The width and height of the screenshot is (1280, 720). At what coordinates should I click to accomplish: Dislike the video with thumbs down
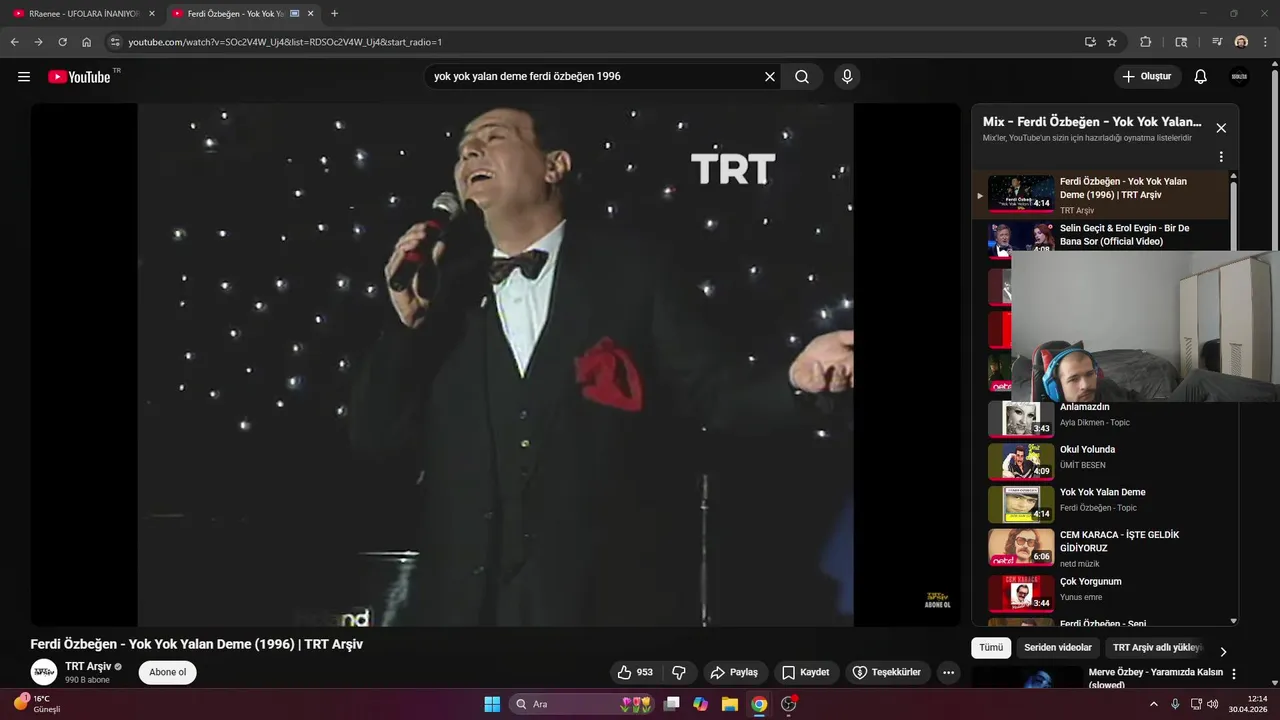pyautogui.click(x=678, y=672)
